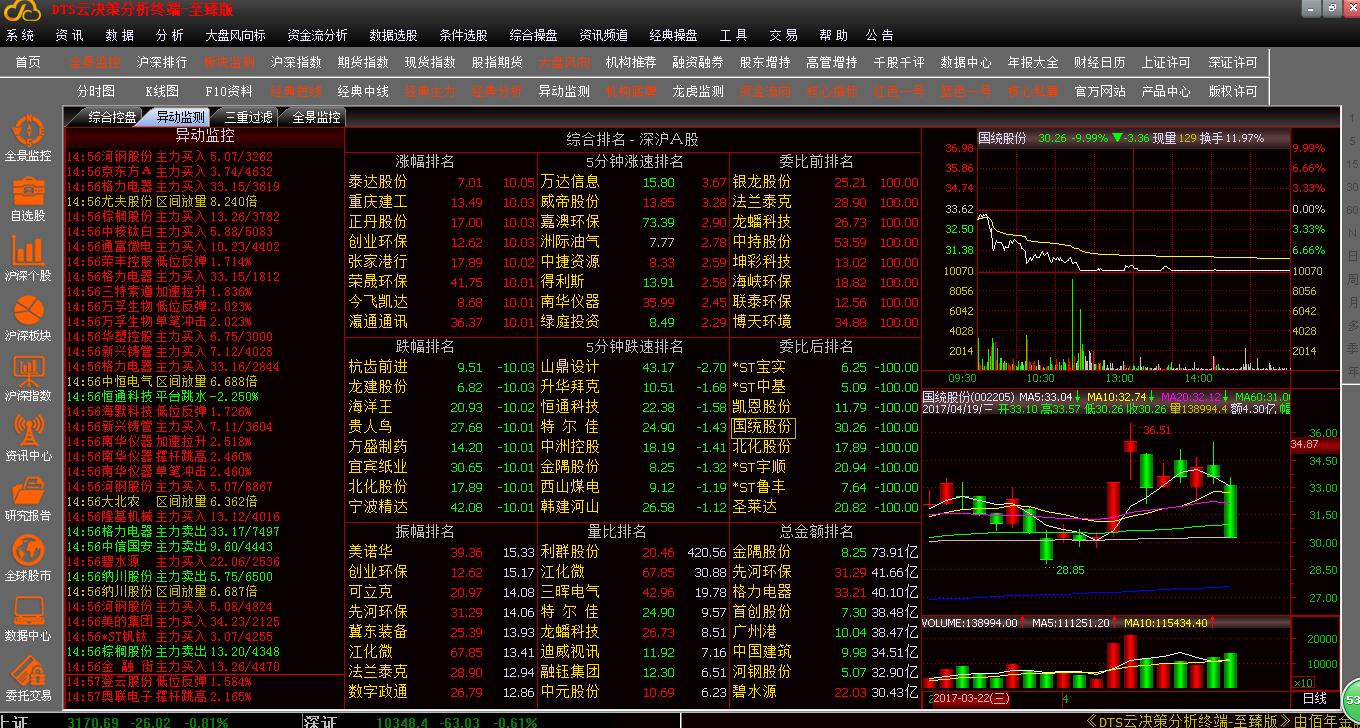
Task: Click the 财经日历 toolbar button
Action: coord(1100,62)
